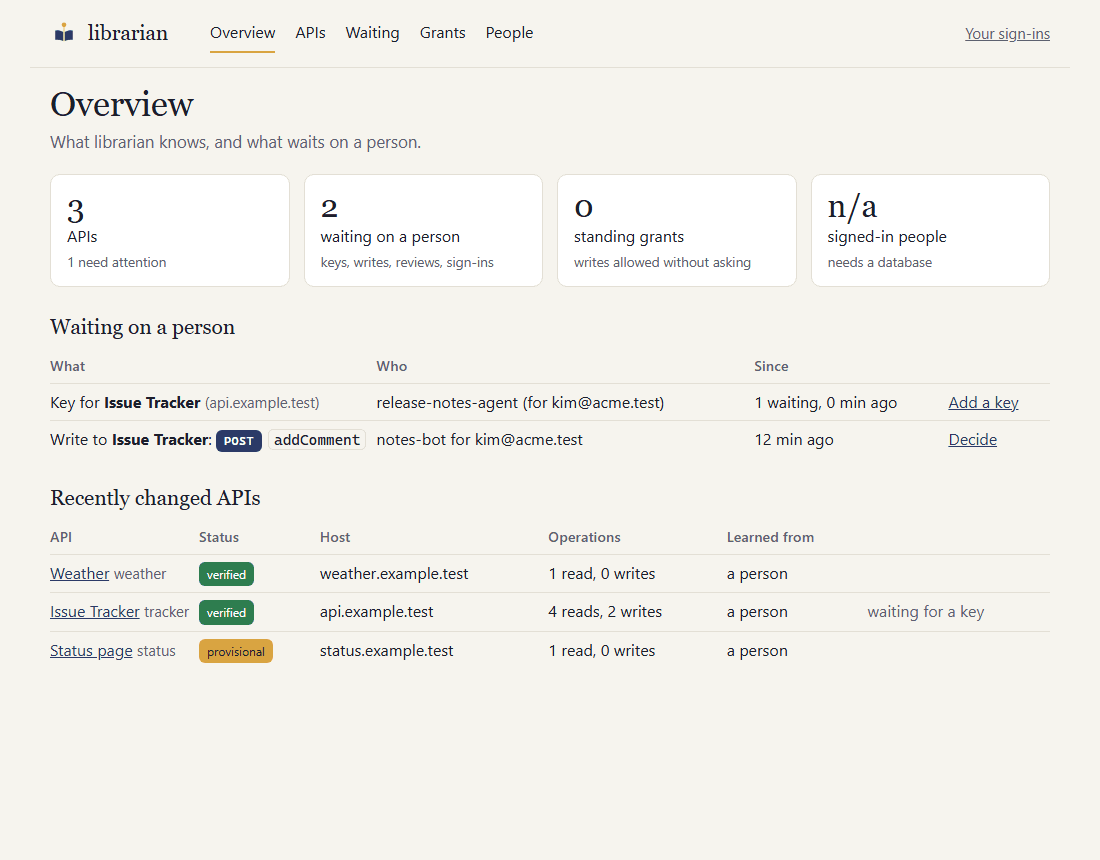Click '1 read, 0 writes' in Weather row
Image resolution: width=1100 pixels, height=860 pixels.
point(601,574)
